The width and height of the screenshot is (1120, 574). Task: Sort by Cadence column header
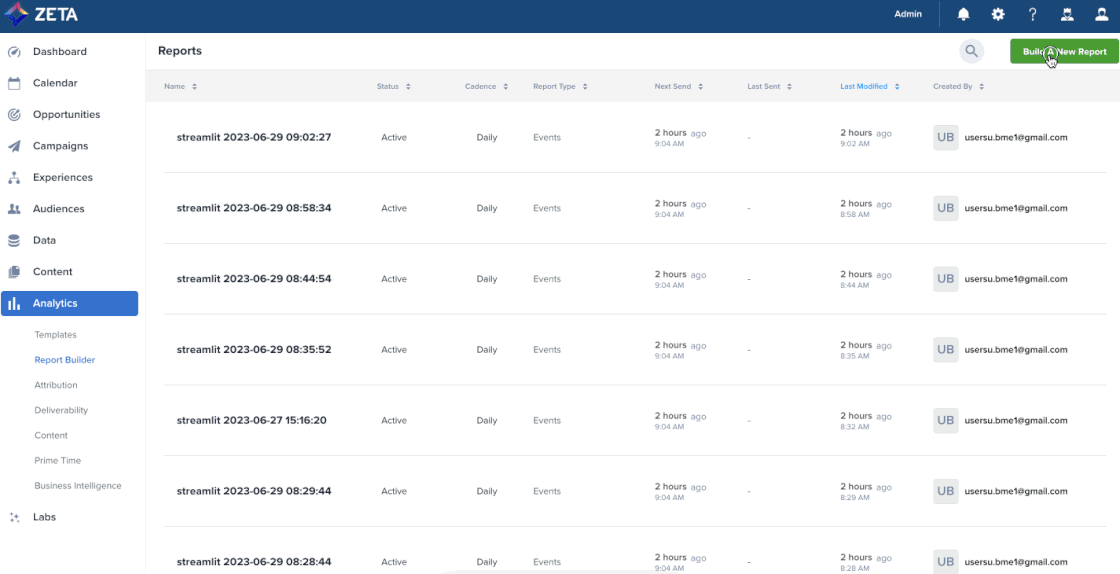coord(485,87)
